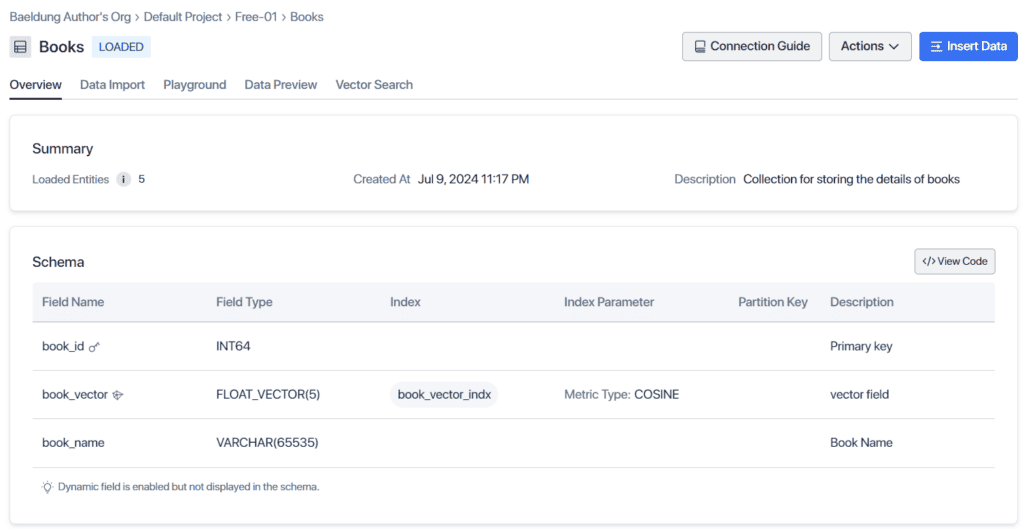The height and width of the screenshot is (529, 1024).
Task: Open the Actions dropdown menu
Action: coord(870,47)
